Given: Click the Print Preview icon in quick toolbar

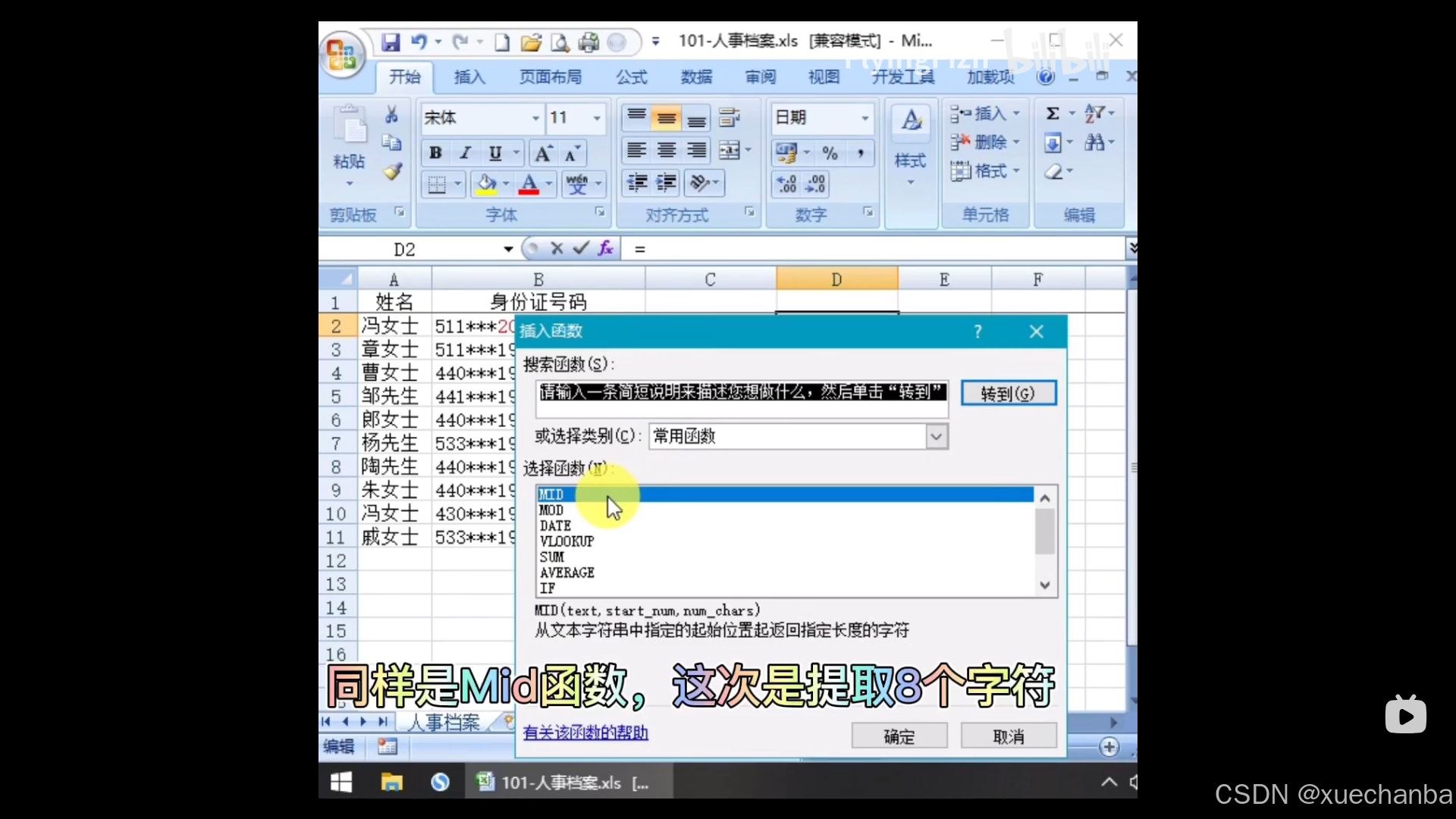Looking at the screenshot, I should coord(560,42).
